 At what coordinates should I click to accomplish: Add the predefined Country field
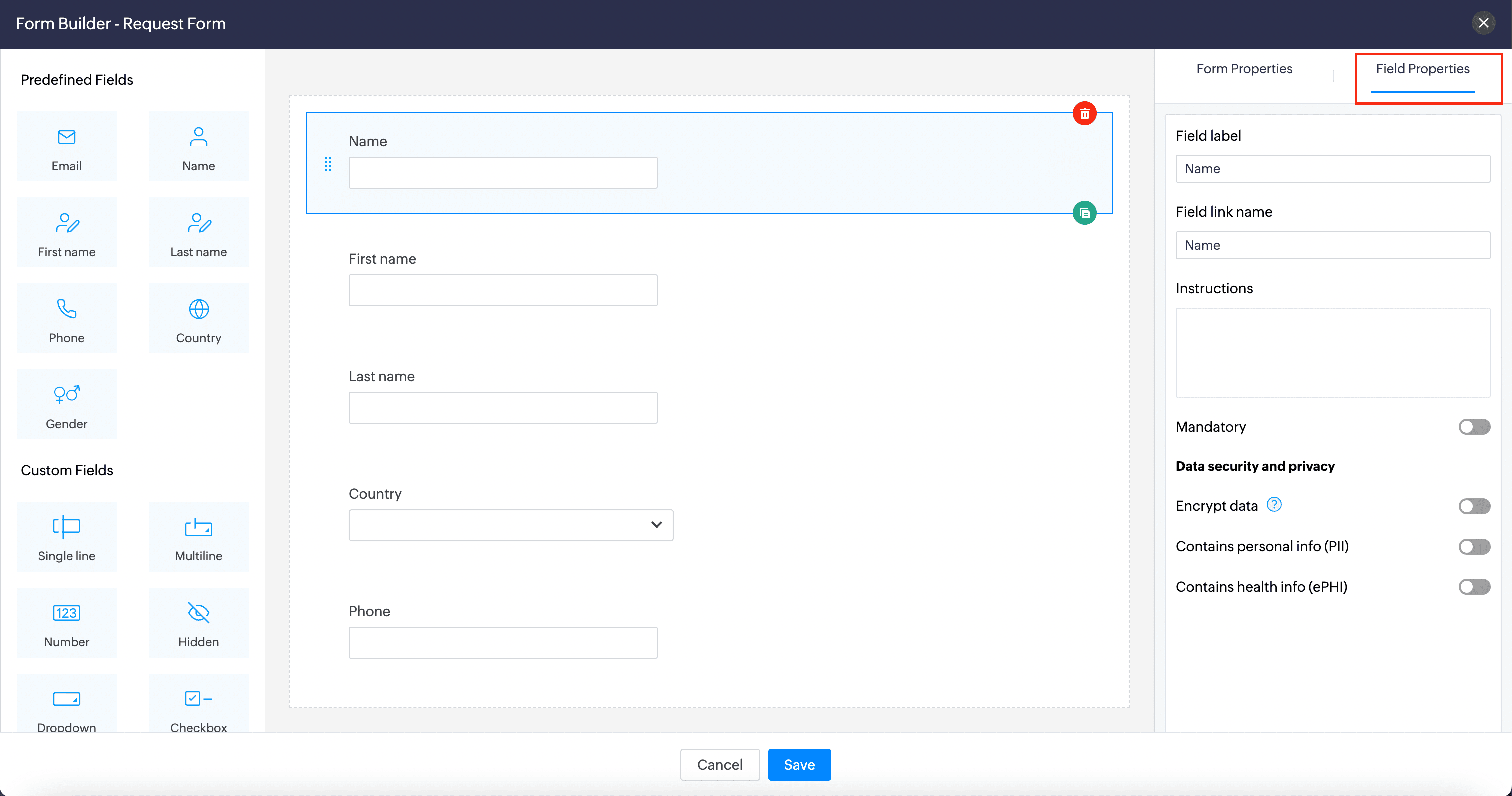198,319
